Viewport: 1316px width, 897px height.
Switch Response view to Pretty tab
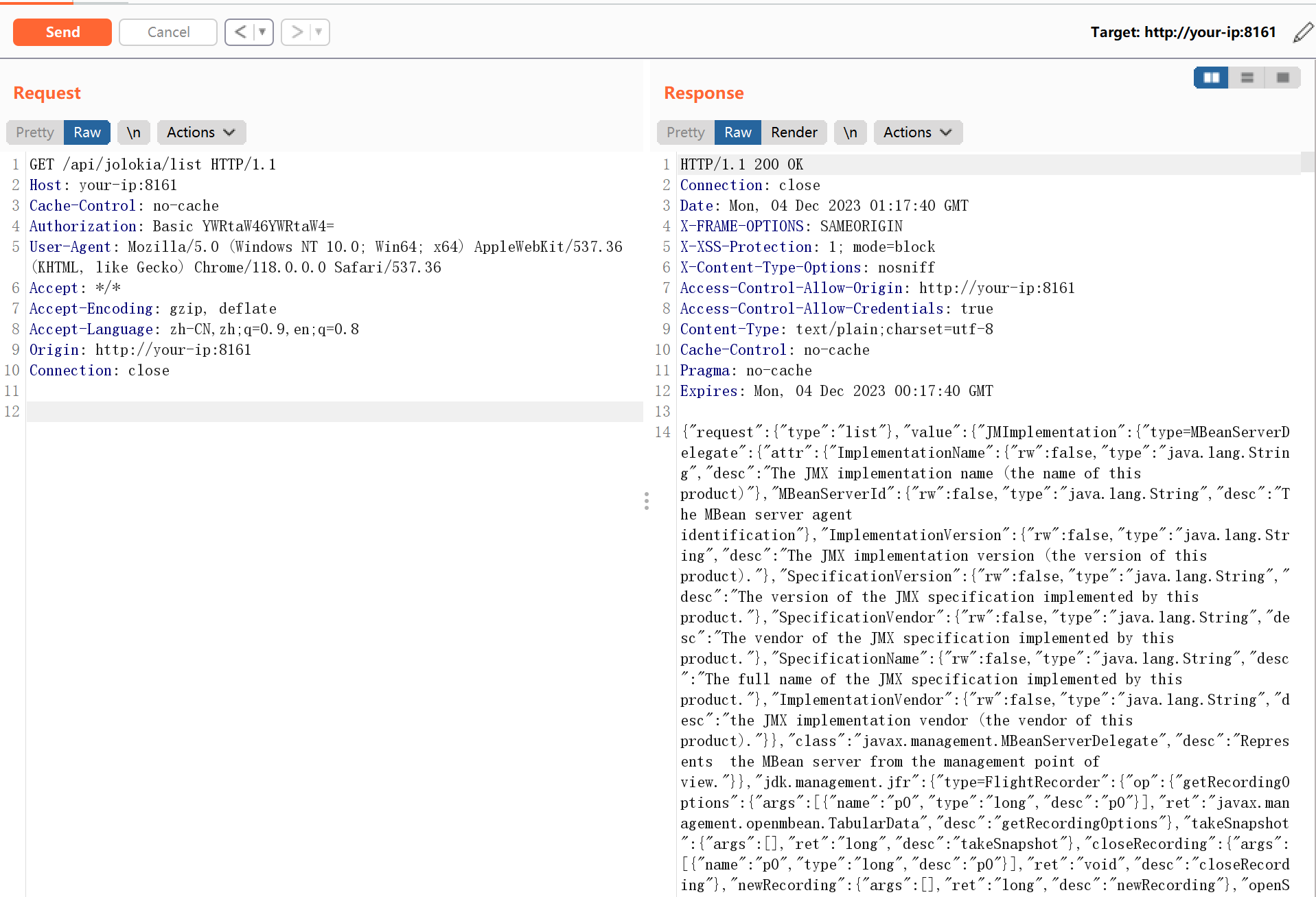(x=685, y=132)
